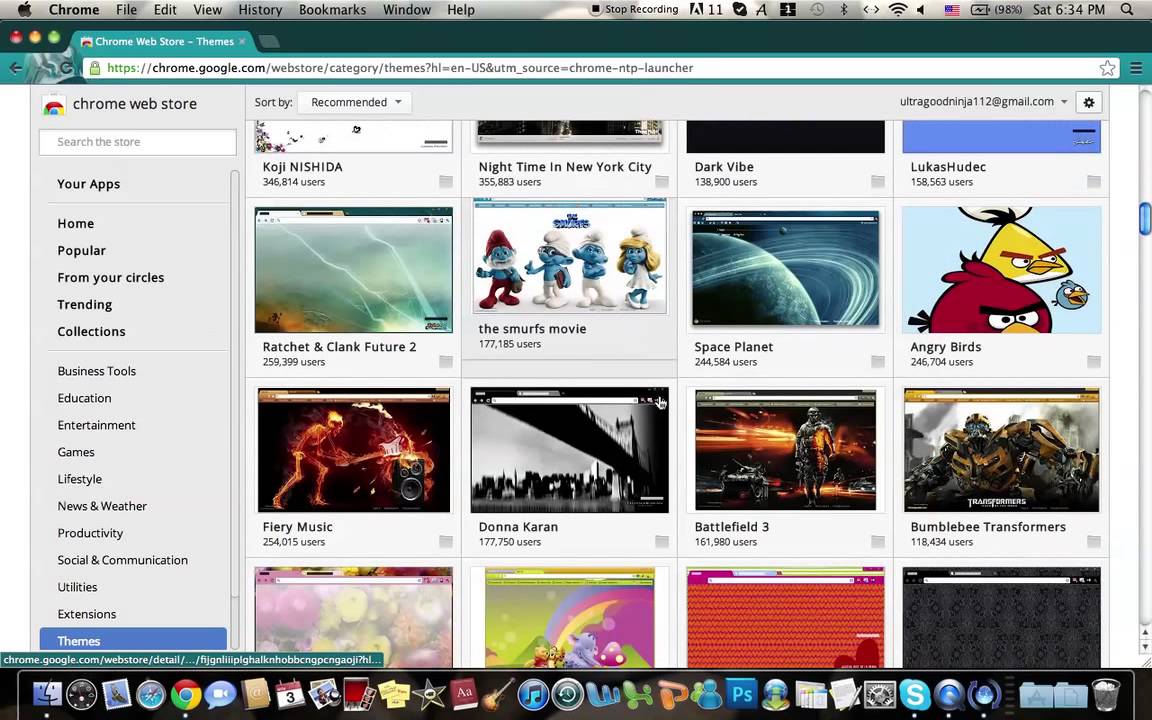Select the News & Weather category
Screen dimensions: 1152x720
tap(102, 506)
